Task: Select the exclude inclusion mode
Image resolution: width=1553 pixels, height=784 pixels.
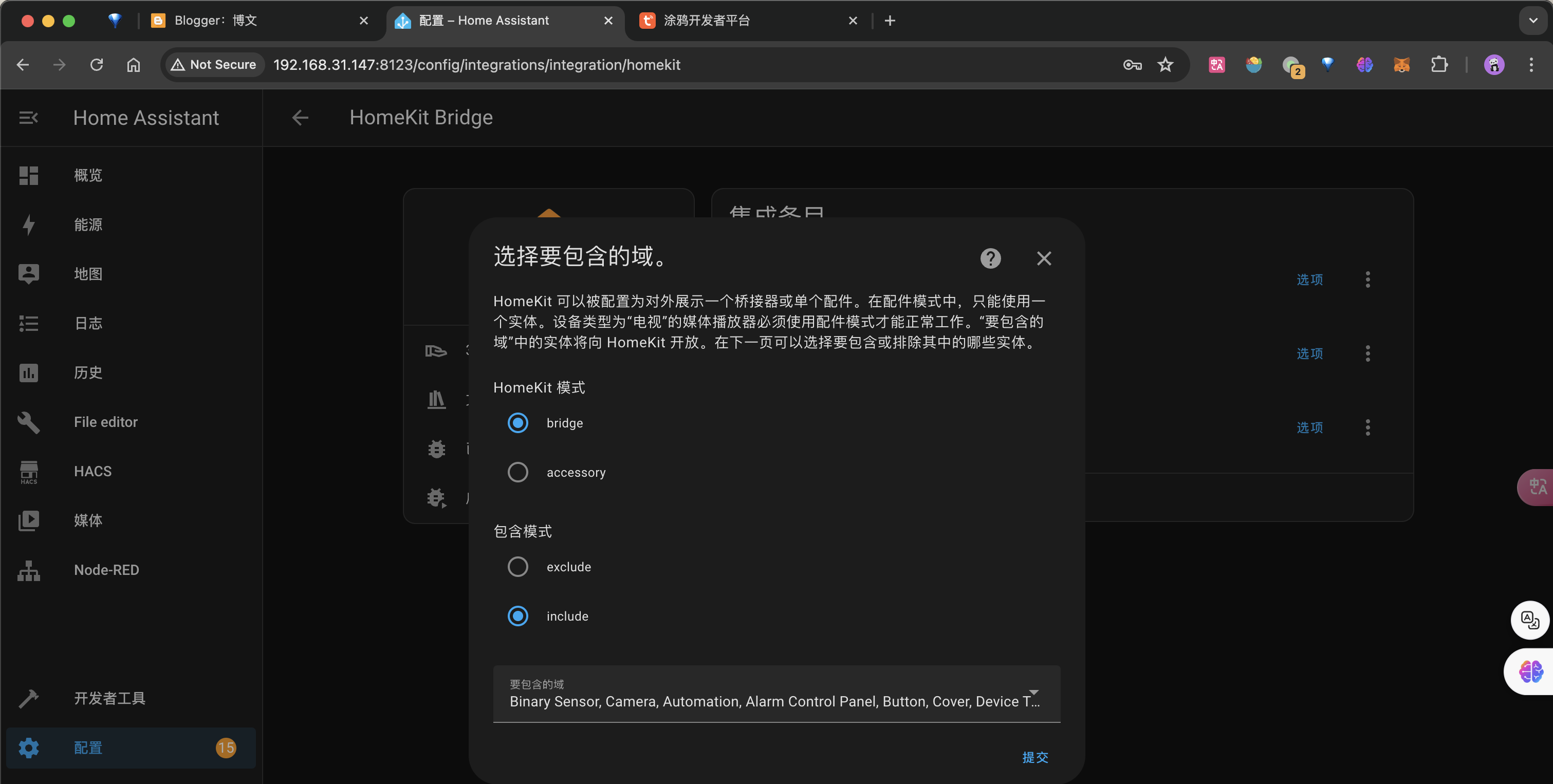Action: (517, 567)
